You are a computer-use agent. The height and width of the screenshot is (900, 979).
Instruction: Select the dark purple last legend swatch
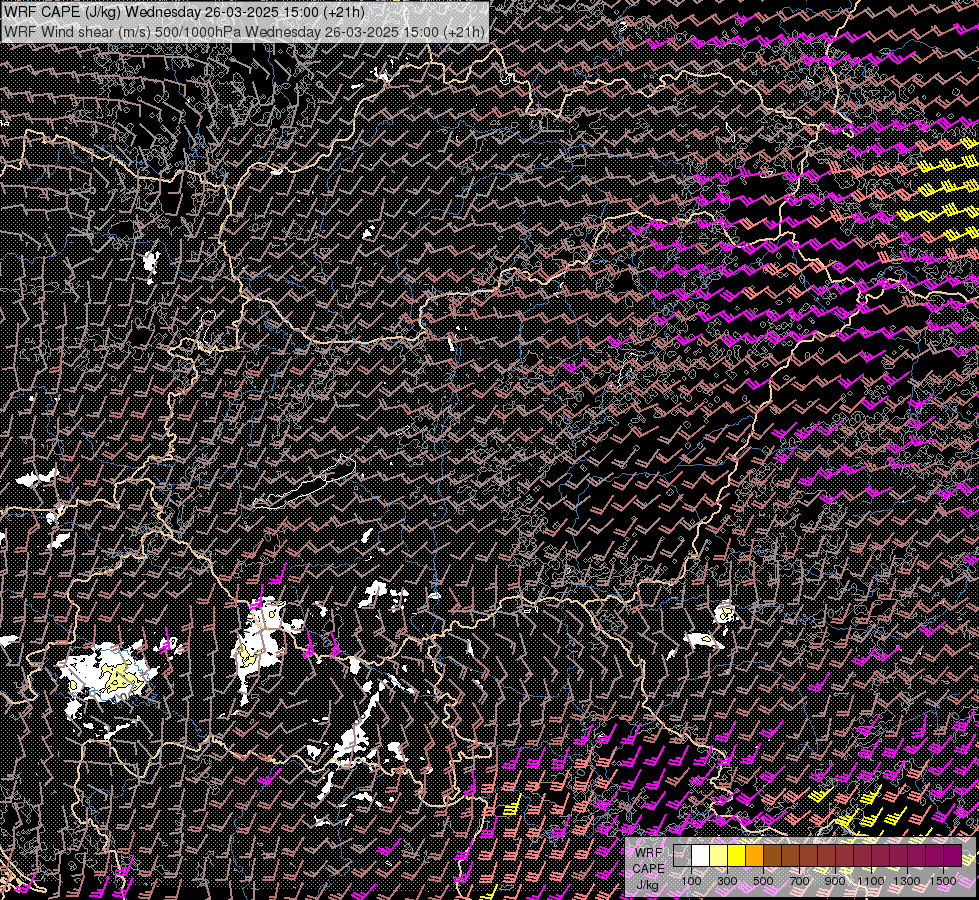[953, 856]
